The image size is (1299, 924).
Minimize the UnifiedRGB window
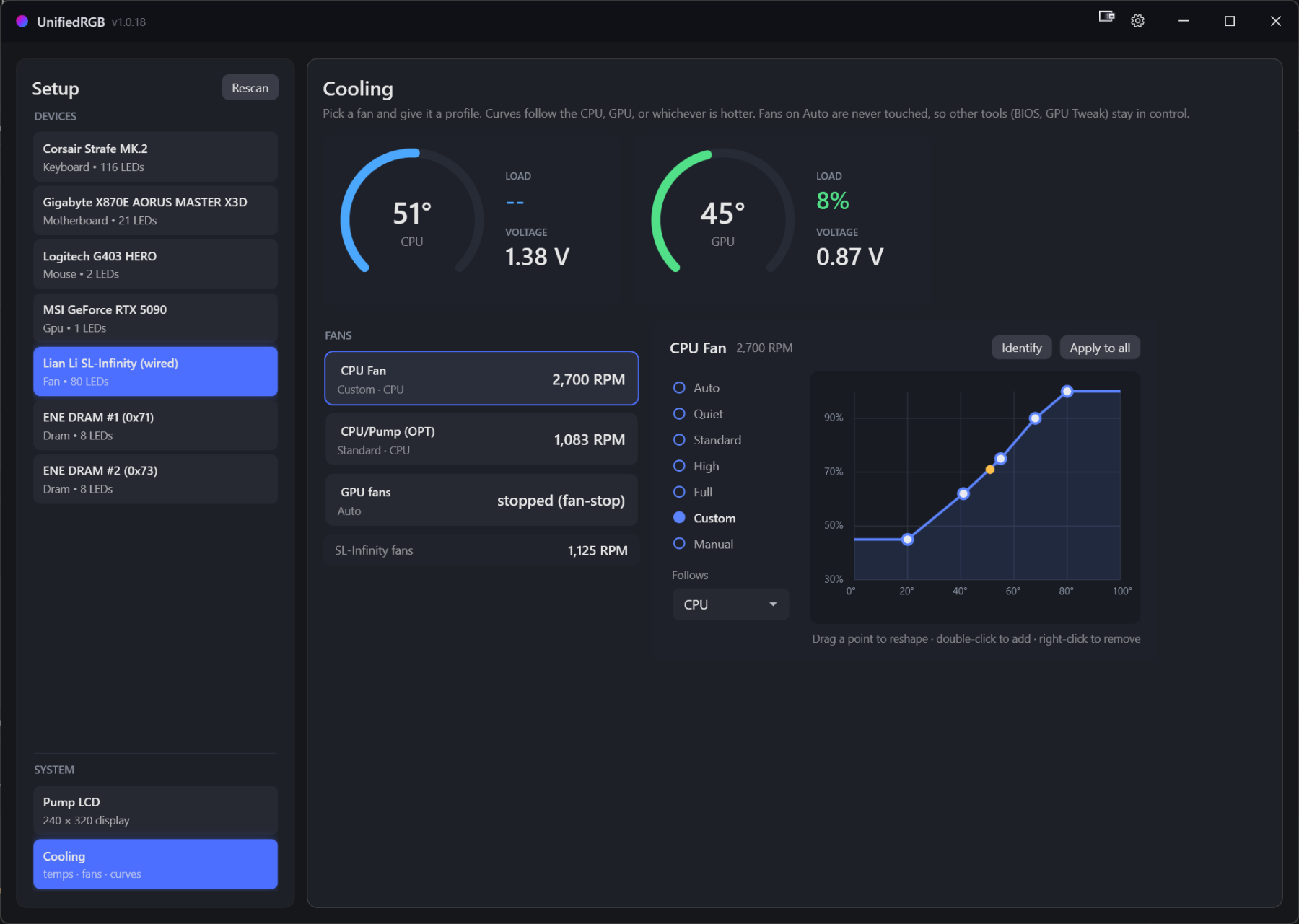click(1184, 21)
